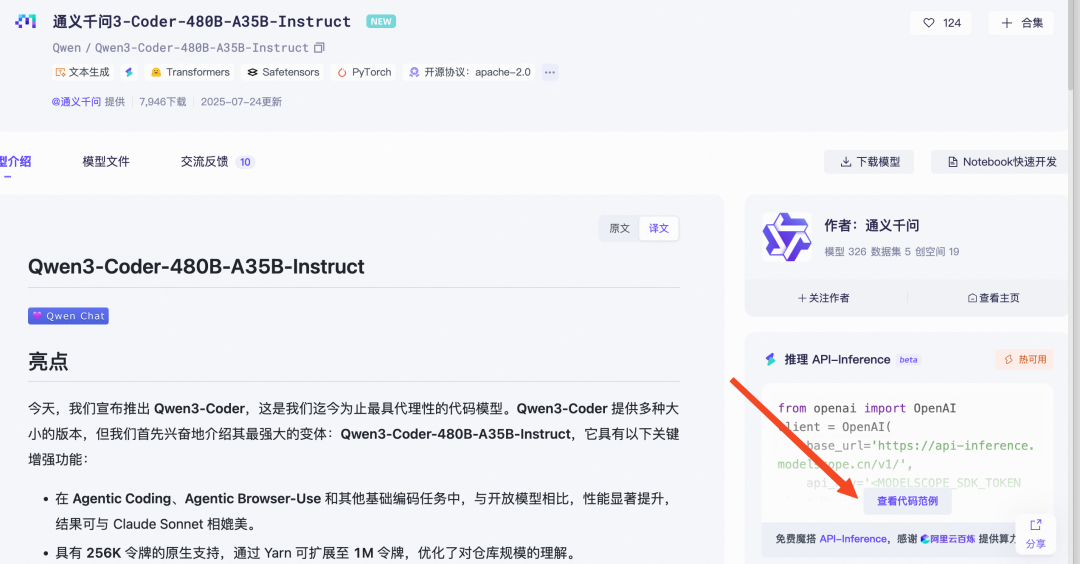Click the beta label beside API-Inference

coord(908,359)
